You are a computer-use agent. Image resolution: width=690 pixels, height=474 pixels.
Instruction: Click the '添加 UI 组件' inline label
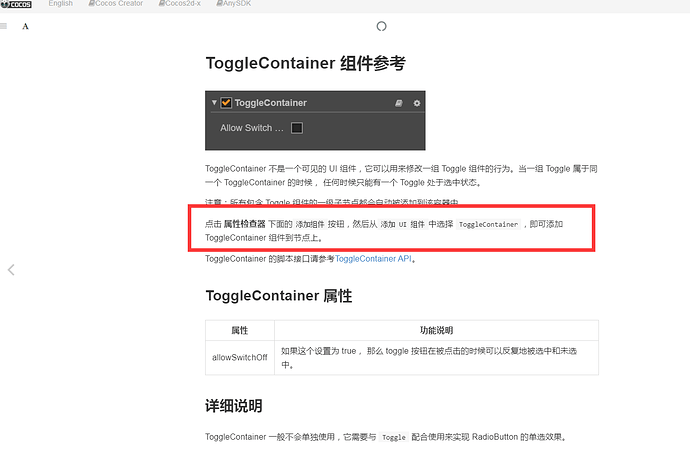click(x=403, y=224)
